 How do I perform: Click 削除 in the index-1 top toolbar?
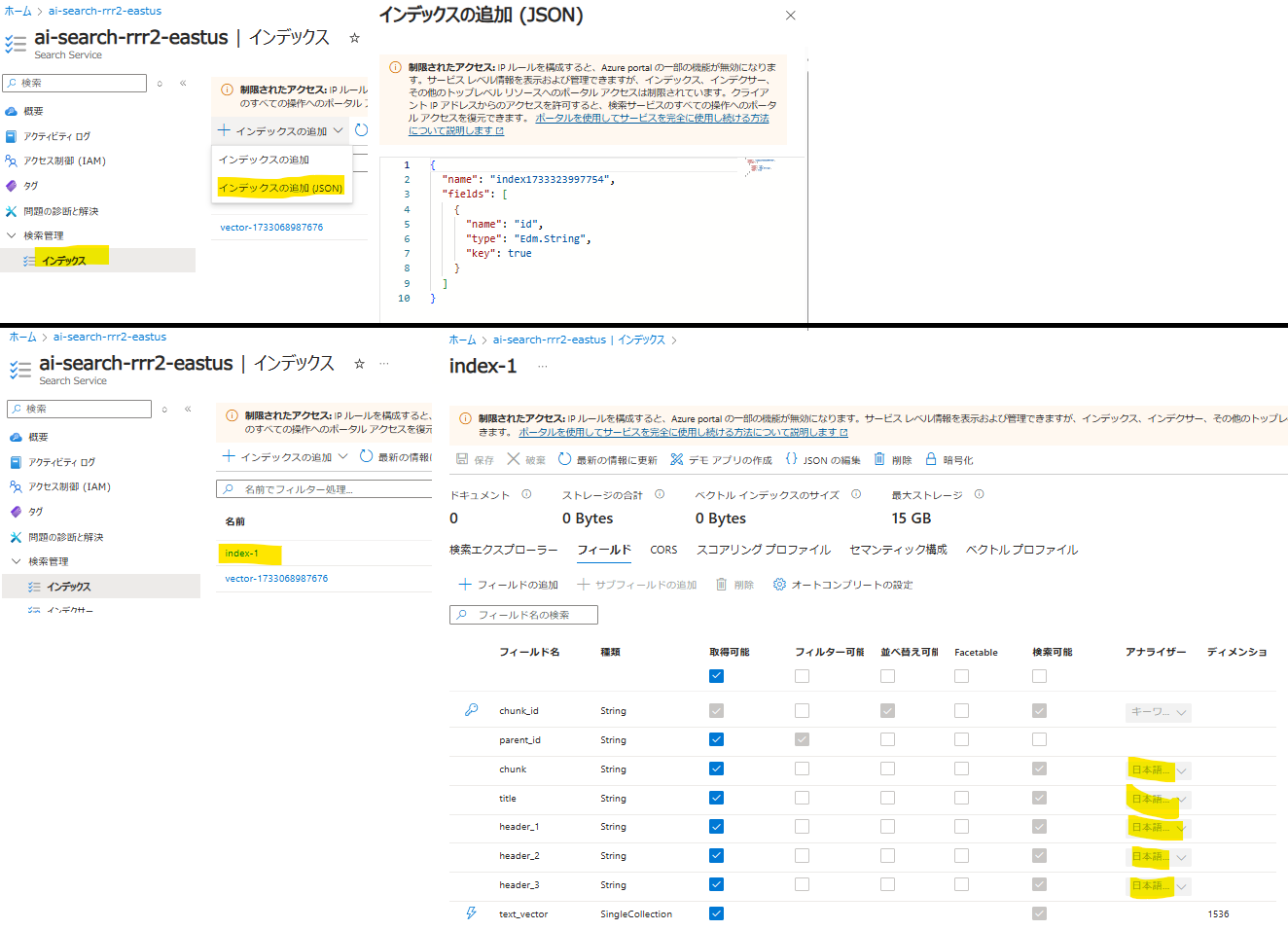pyautogui.click(x=893, y=460)
